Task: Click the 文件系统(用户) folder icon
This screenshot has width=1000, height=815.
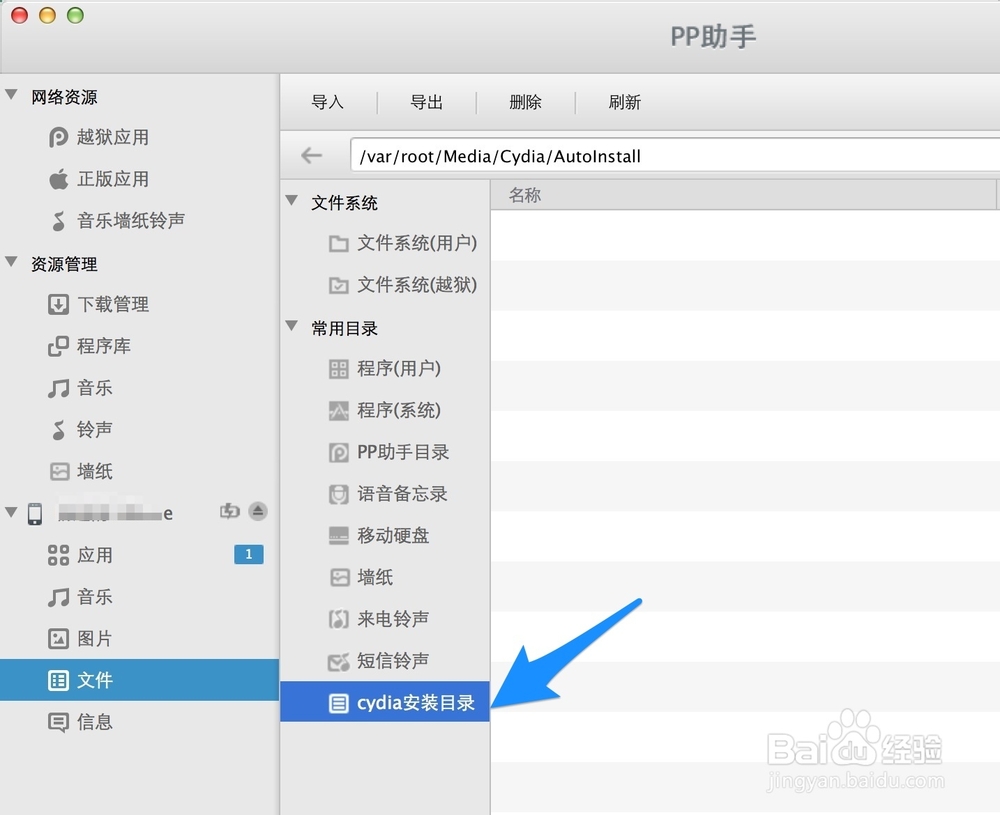Action: pyautogui.click(x=339, y=244)
